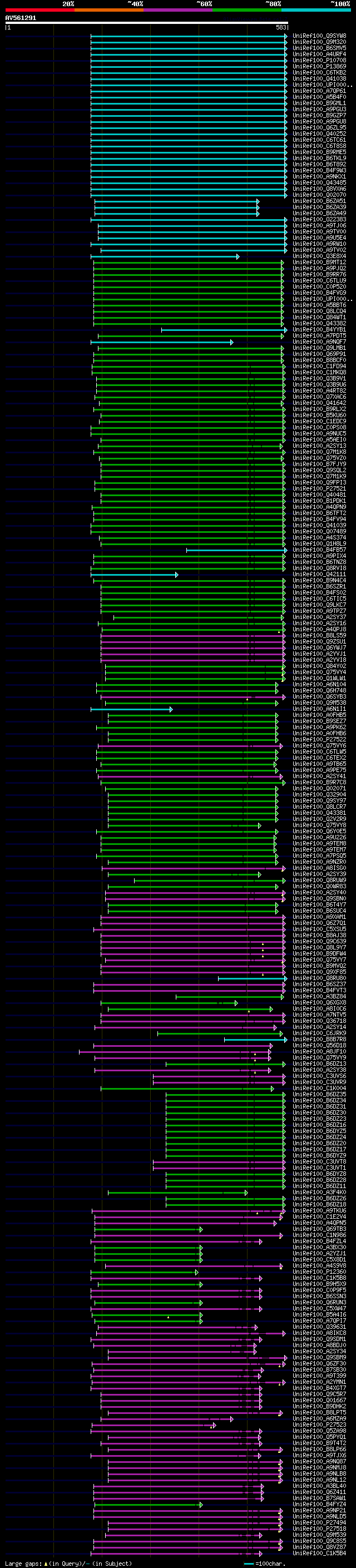Select the UniRef100_A9NQ87 label
Screen dimensions: 356x1568
pos(319,1461)
